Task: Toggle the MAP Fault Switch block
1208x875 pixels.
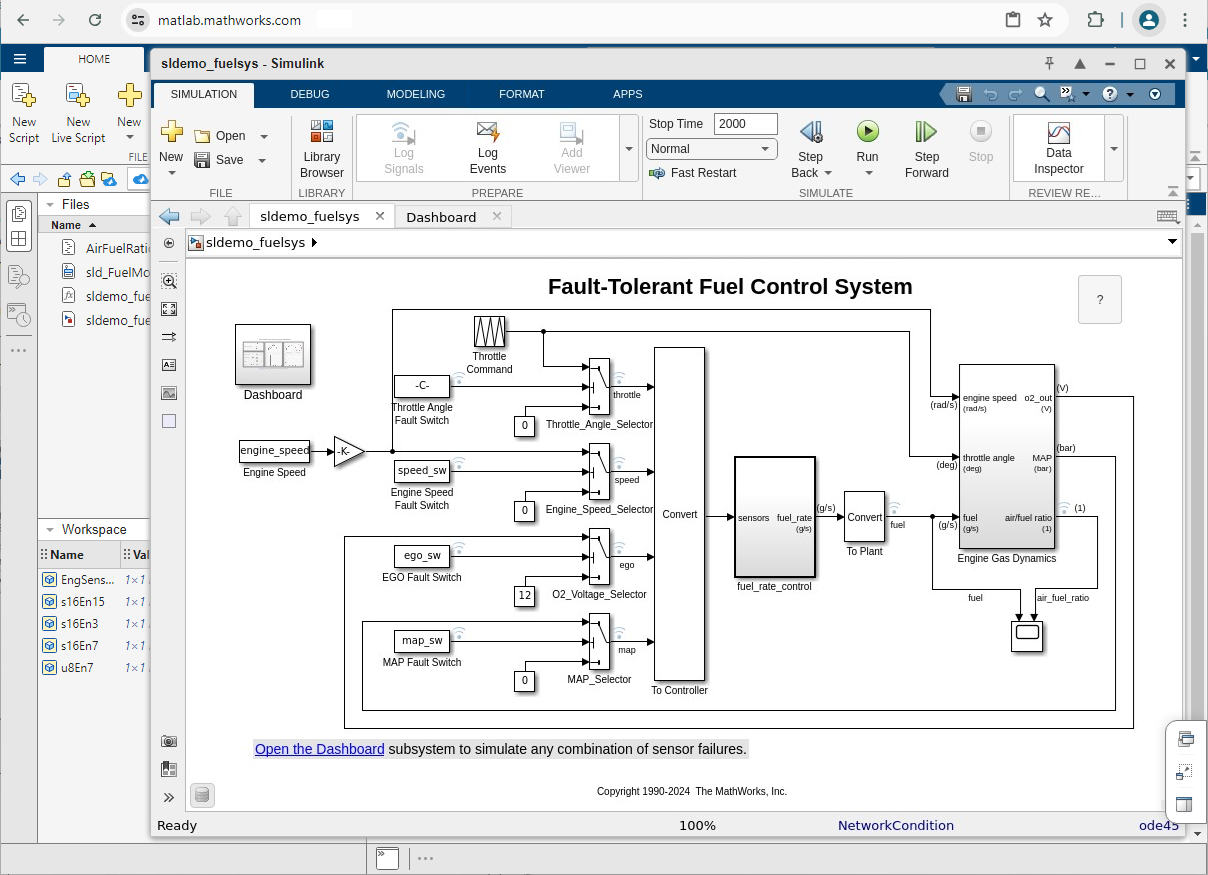Action: pos(421,641)
